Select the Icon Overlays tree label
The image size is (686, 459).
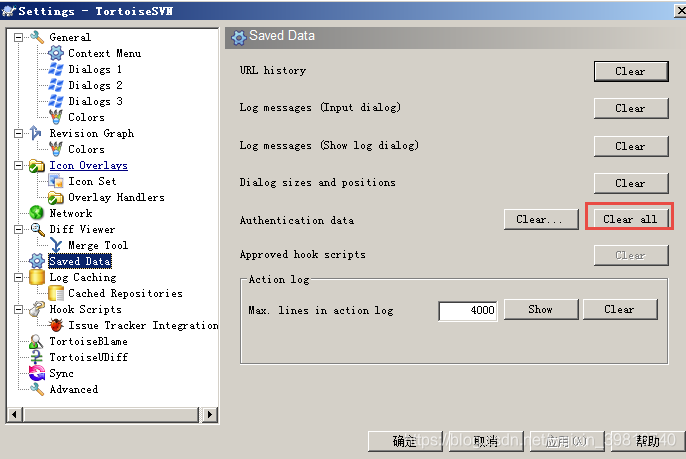[88, 165]
